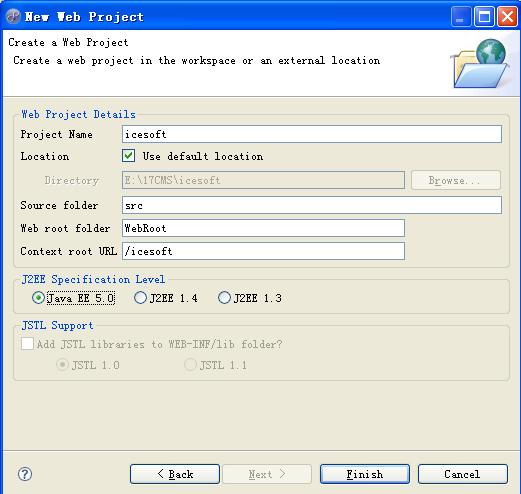Click the Browse directory button
The height and width of the screenshot is (494, 521).
[456, 180]
